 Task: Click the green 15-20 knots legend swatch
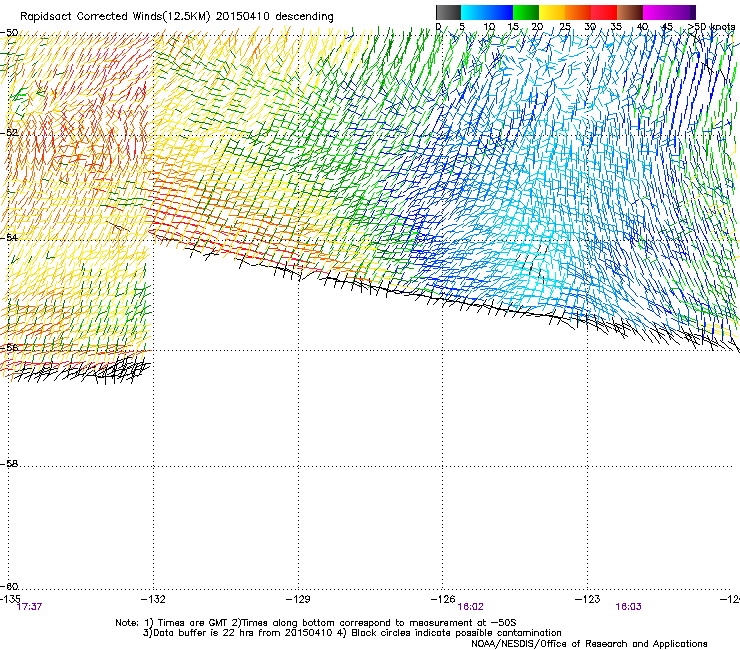tap(526, 12)
